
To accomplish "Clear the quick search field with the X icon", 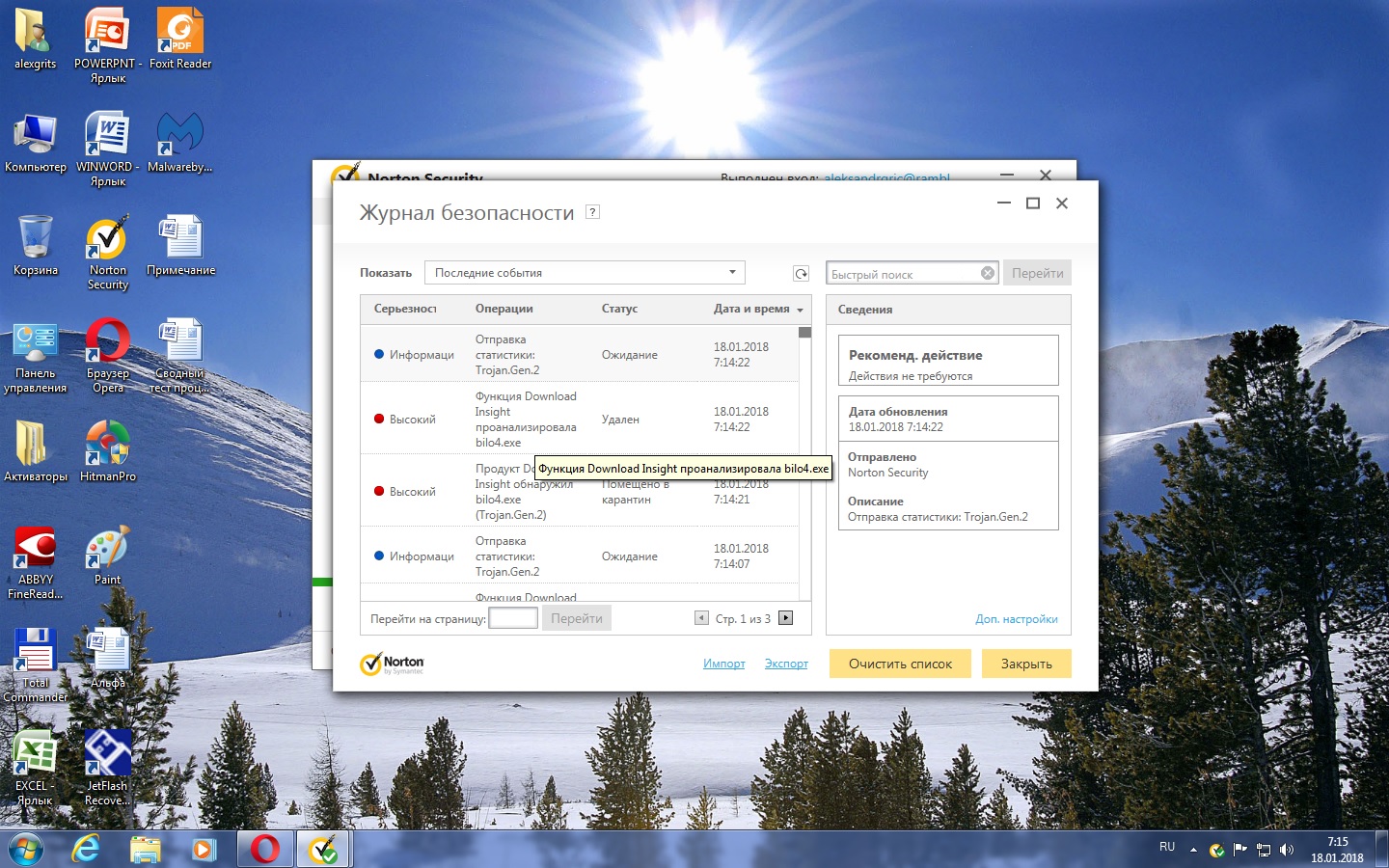I will 987,273.
